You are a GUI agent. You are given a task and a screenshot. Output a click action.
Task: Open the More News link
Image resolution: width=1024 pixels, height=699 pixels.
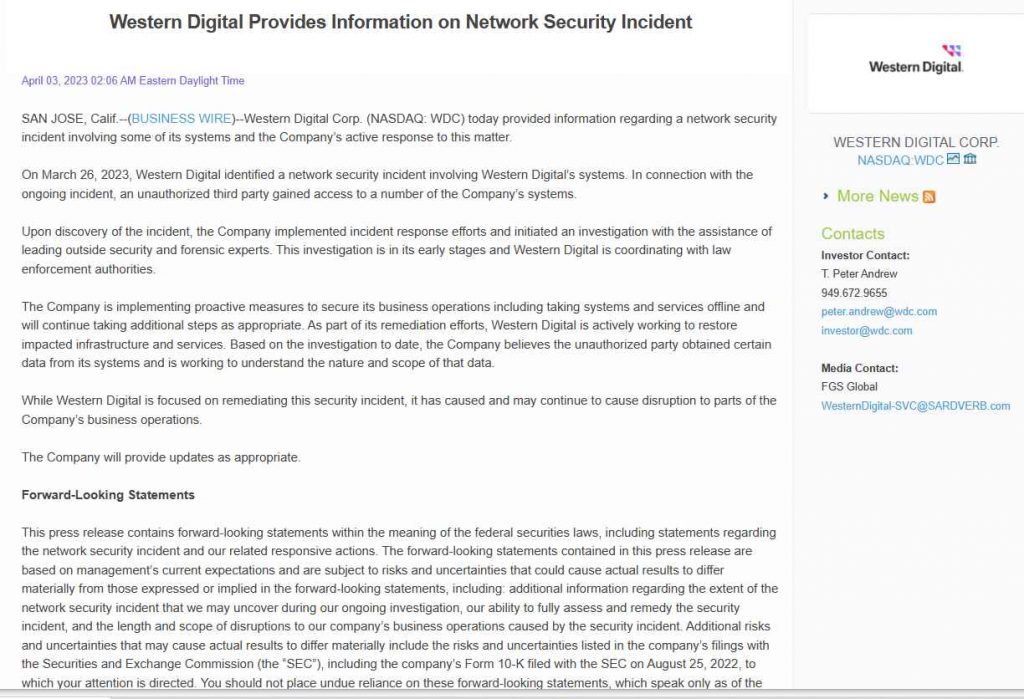point(878,196)
